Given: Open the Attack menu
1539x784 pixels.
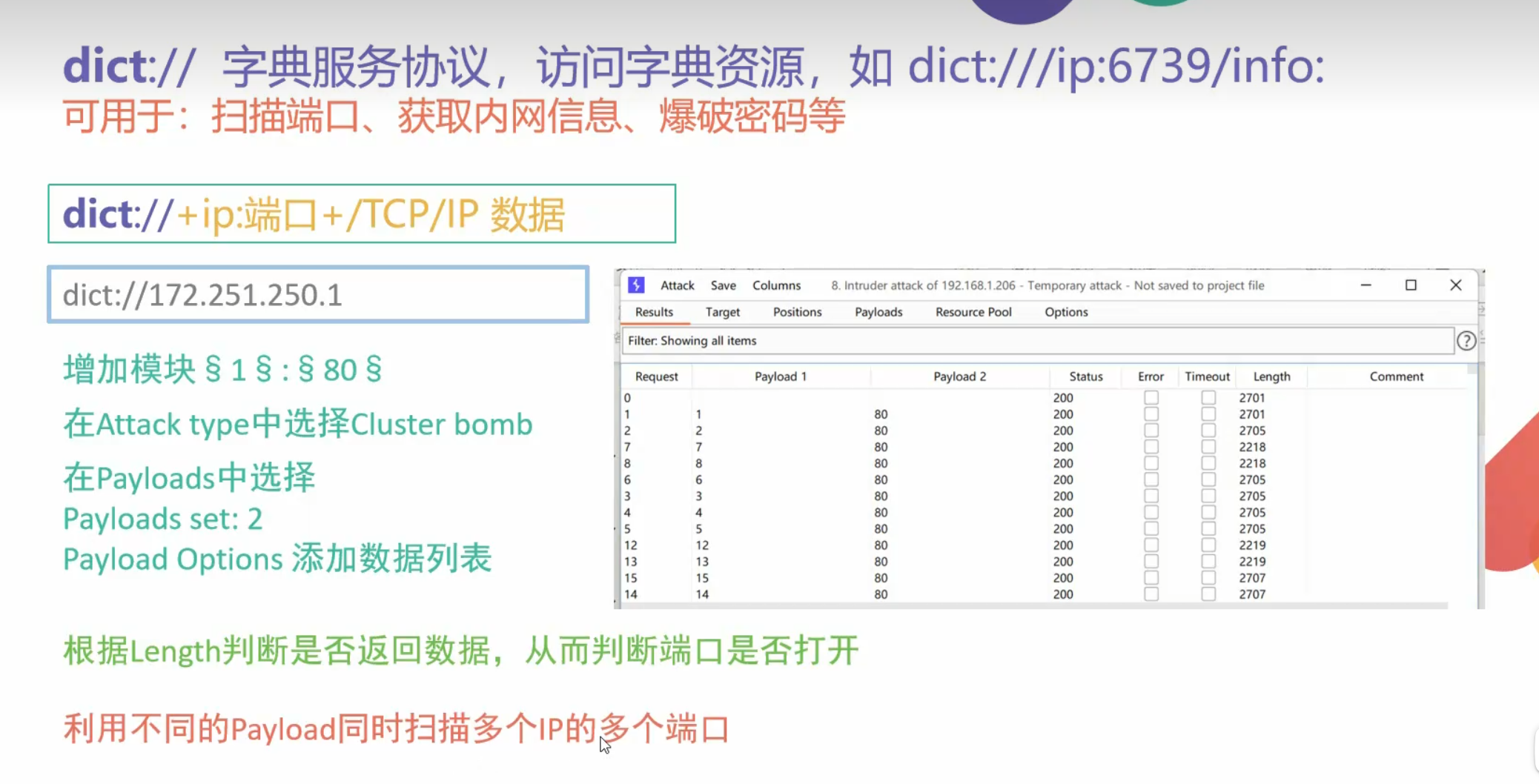Looking at the screenshot, I should [x=677, y=285].
